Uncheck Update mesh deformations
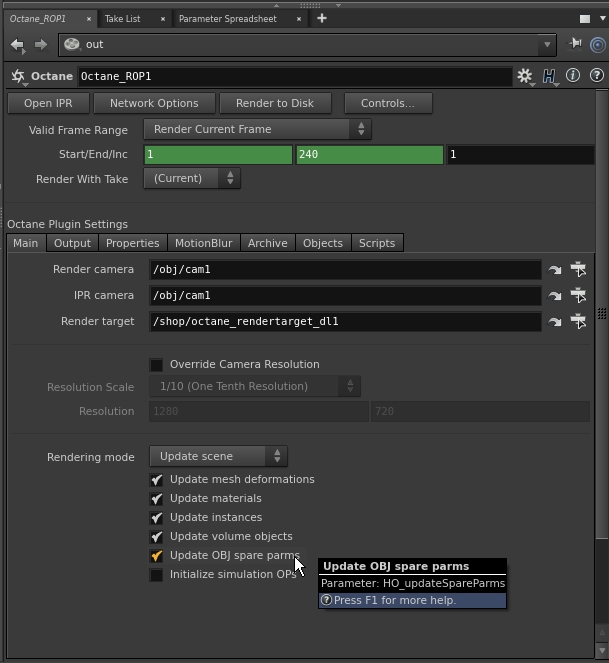Viewport: 609px width, 663px height. click(x=156, y=480)
